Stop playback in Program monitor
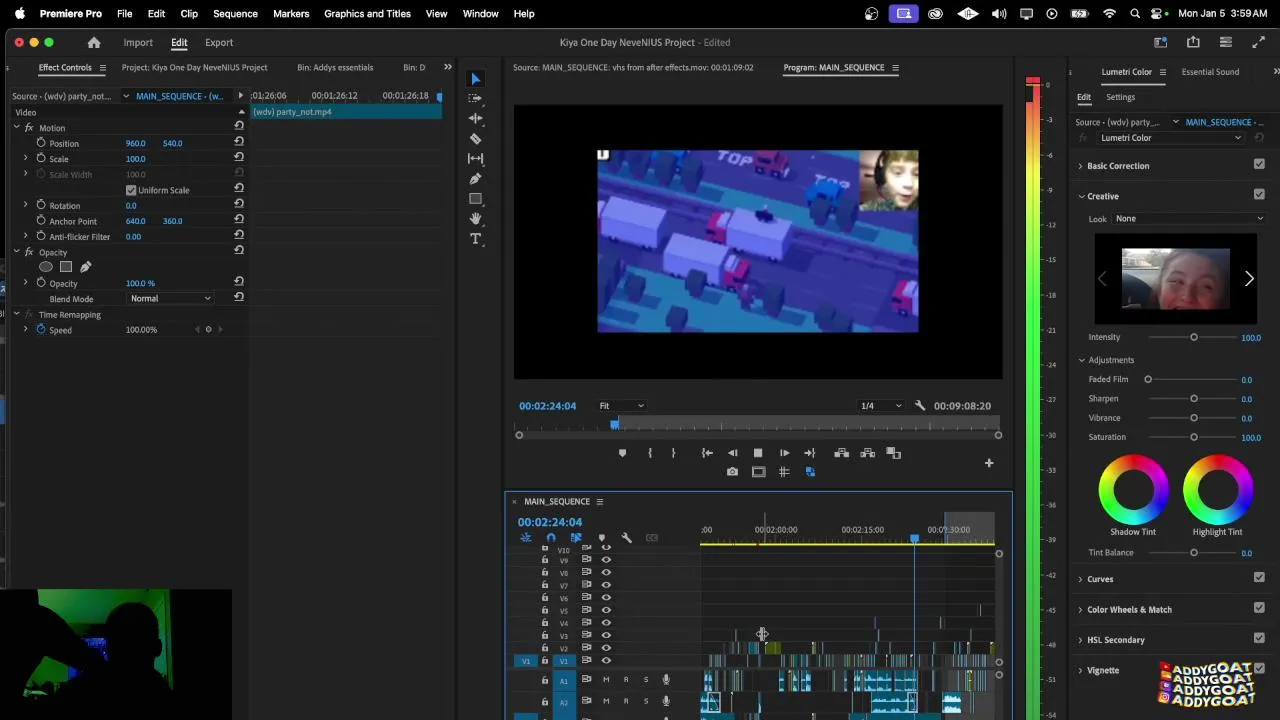This screenshot has height=720, width=1280. tap(758, 453)
